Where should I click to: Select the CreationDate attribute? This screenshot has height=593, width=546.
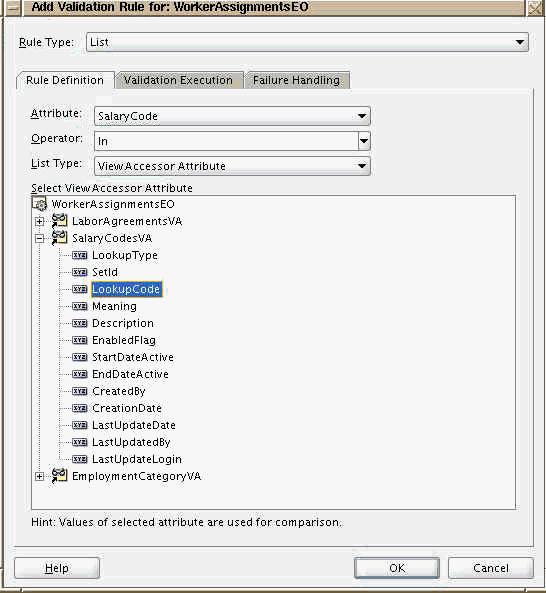tap(127, 408)
